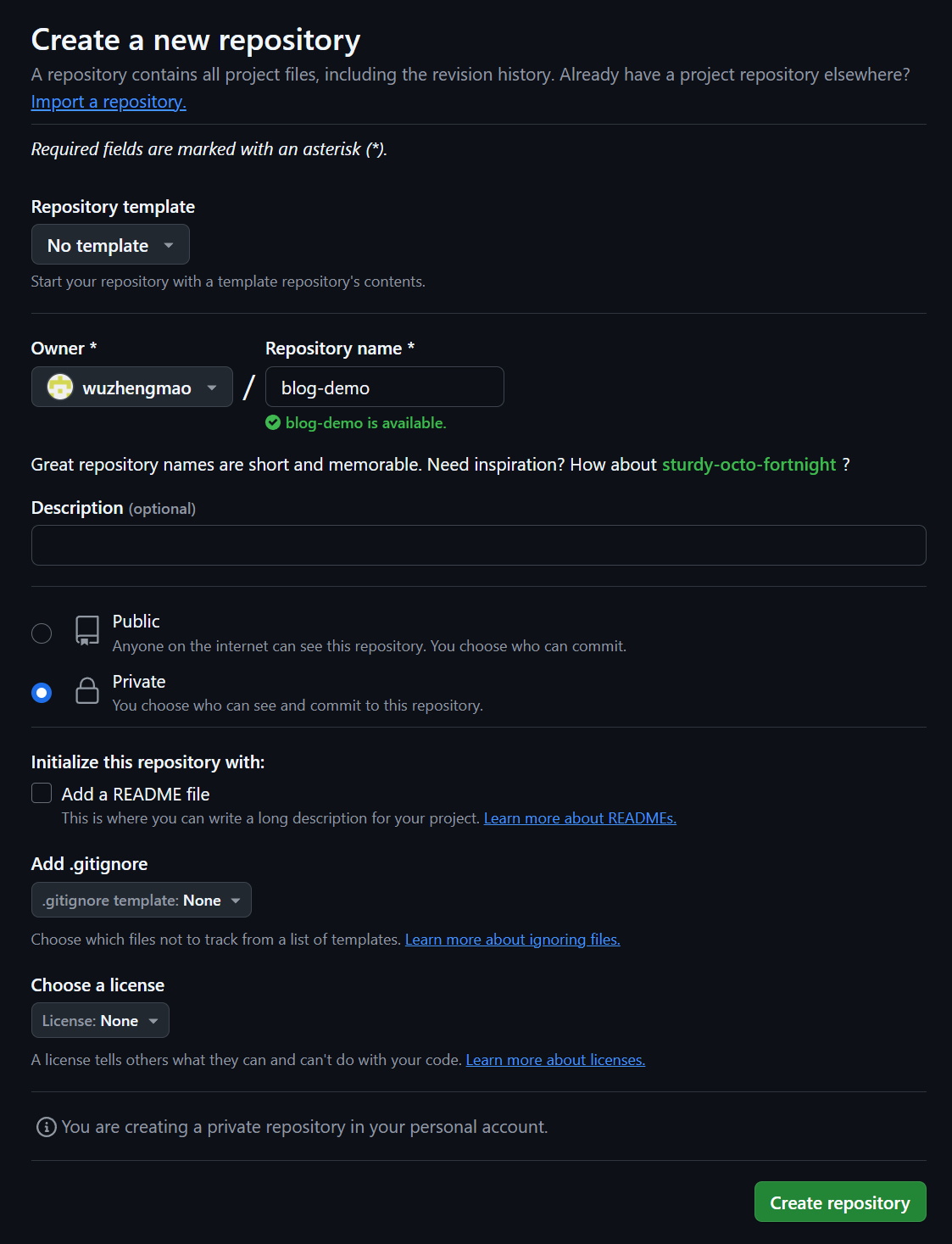Select the Private visibility radio button
This screenshot has width=952, height=1244.
tap(42, 693)
